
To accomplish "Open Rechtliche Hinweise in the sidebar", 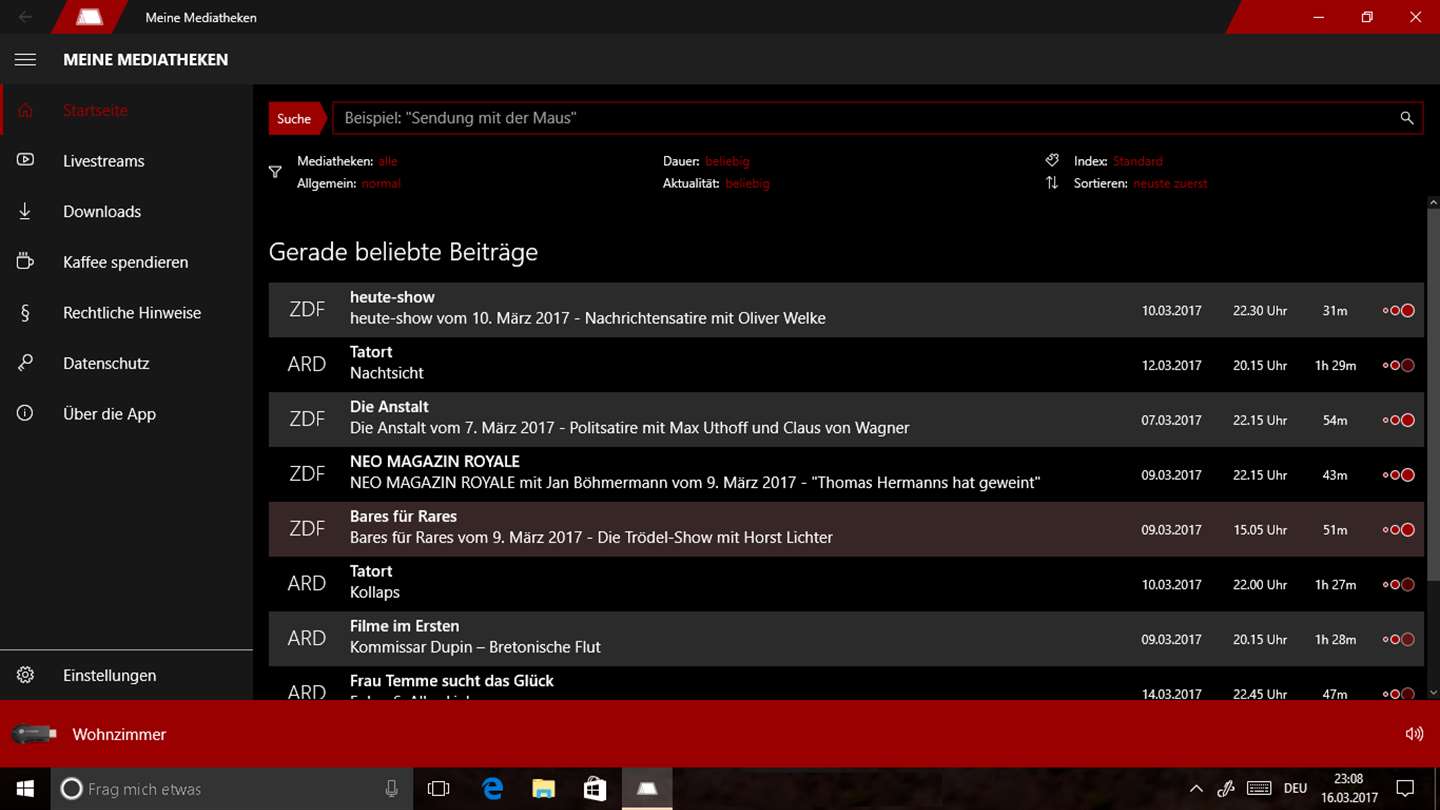I will tap(126, 312).
